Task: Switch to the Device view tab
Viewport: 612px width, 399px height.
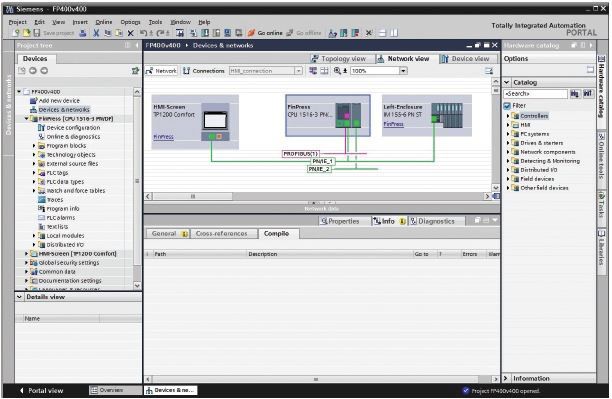Action: [x=466, y=59]
